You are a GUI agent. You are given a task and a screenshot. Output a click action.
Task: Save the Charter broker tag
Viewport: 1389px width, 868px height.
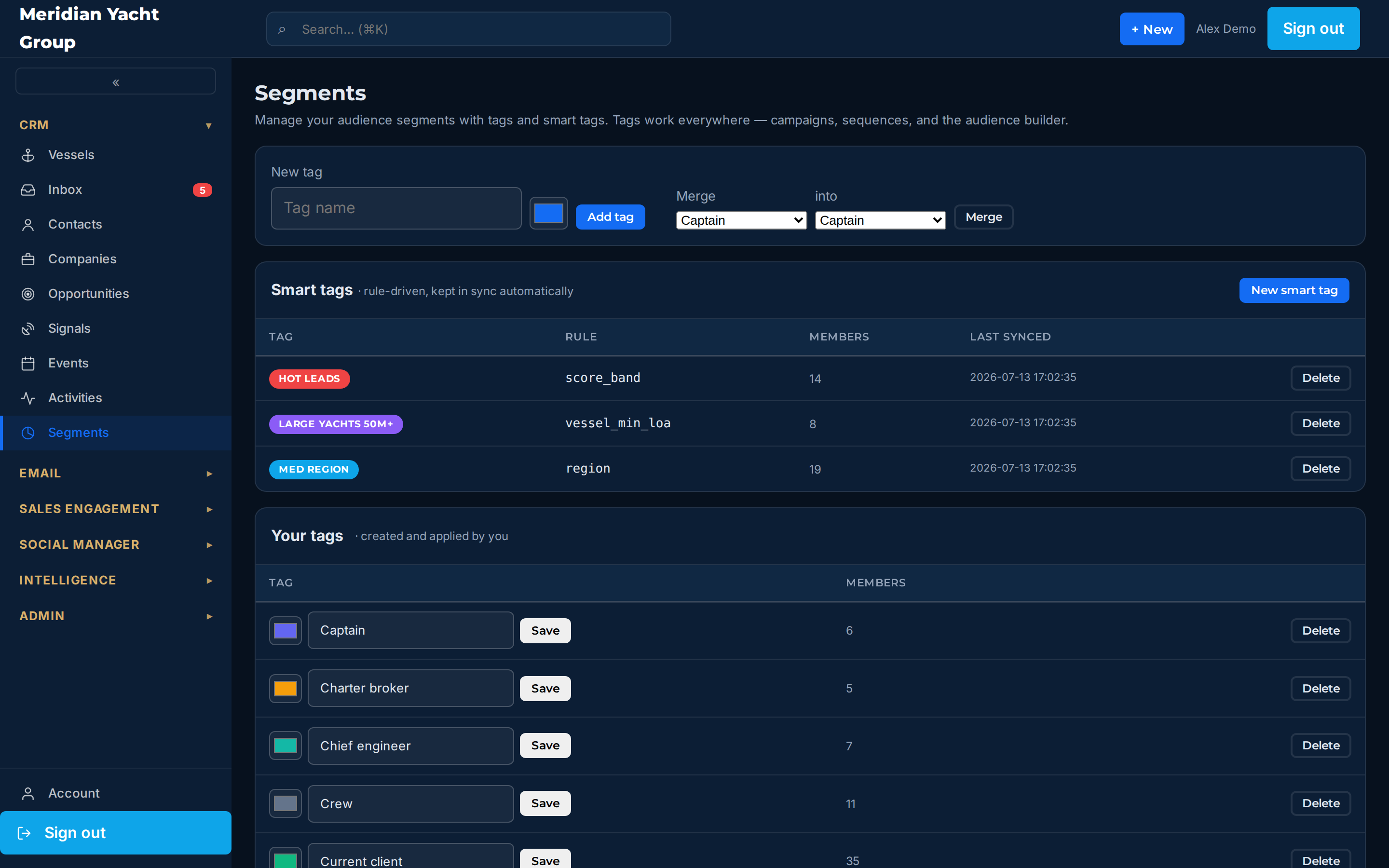coord(545,689)
